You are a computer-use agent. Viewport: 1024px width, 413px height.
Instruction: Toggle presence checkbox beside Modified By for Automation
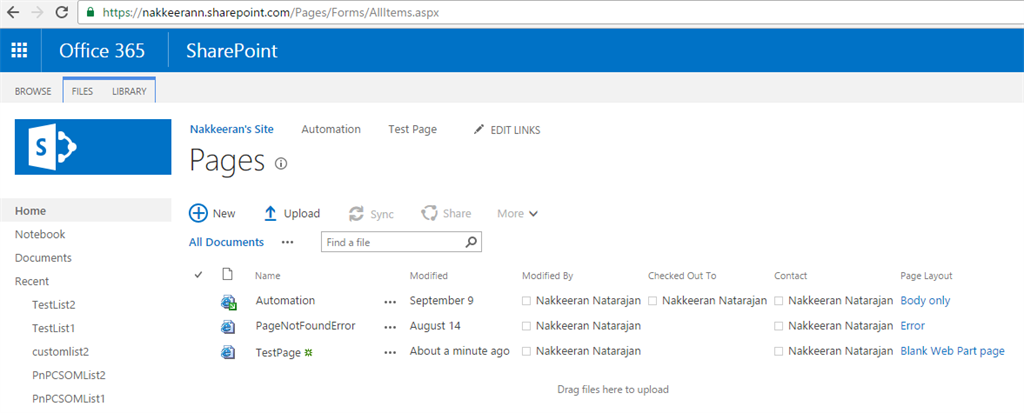point(527,301)
